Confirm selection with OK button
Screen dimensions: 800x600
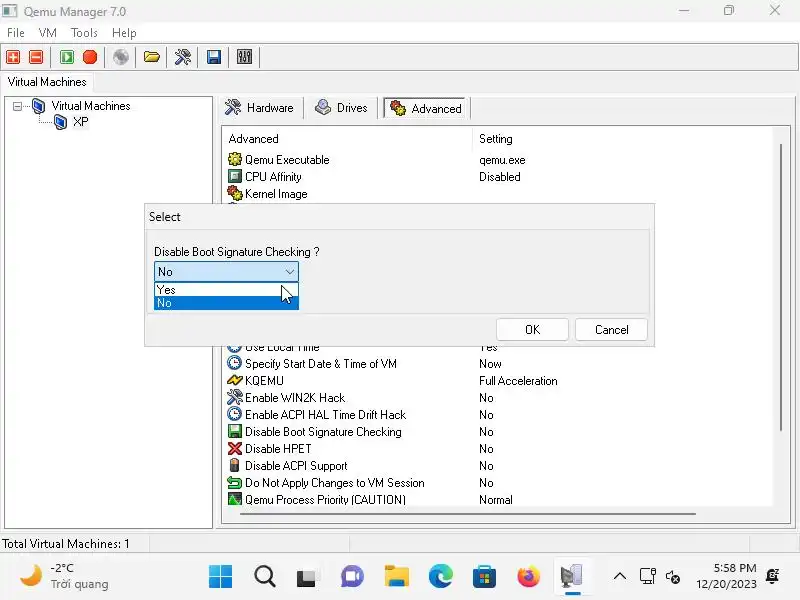532,330
